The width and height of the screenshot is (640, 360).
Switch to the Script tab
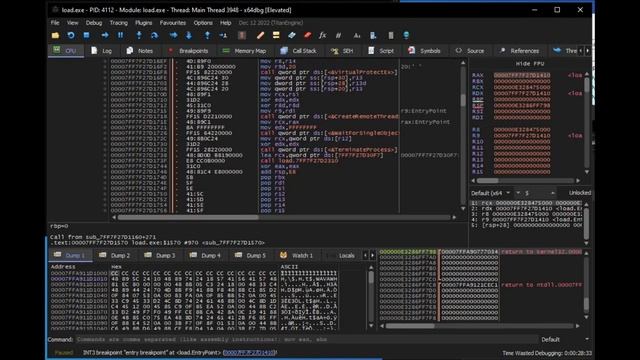[x=381, y=51]
